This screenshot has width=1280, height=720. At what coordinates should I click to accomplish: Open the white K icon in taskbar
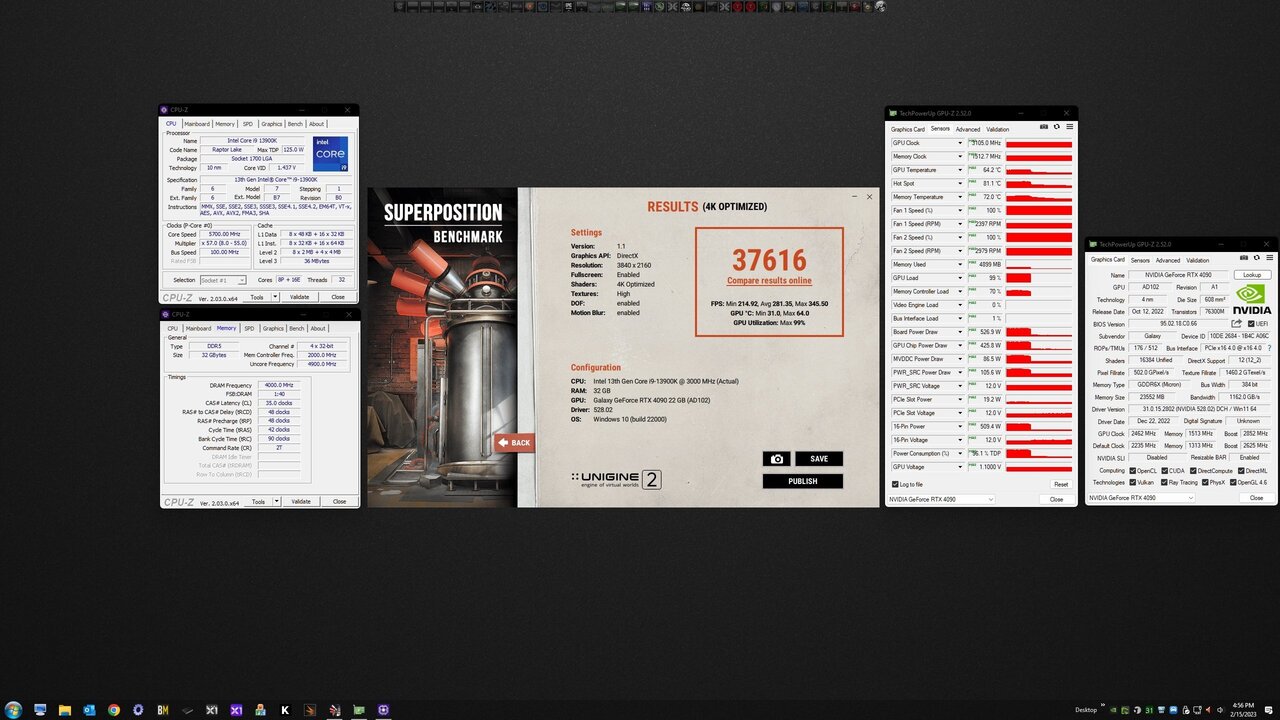(285, 710)
